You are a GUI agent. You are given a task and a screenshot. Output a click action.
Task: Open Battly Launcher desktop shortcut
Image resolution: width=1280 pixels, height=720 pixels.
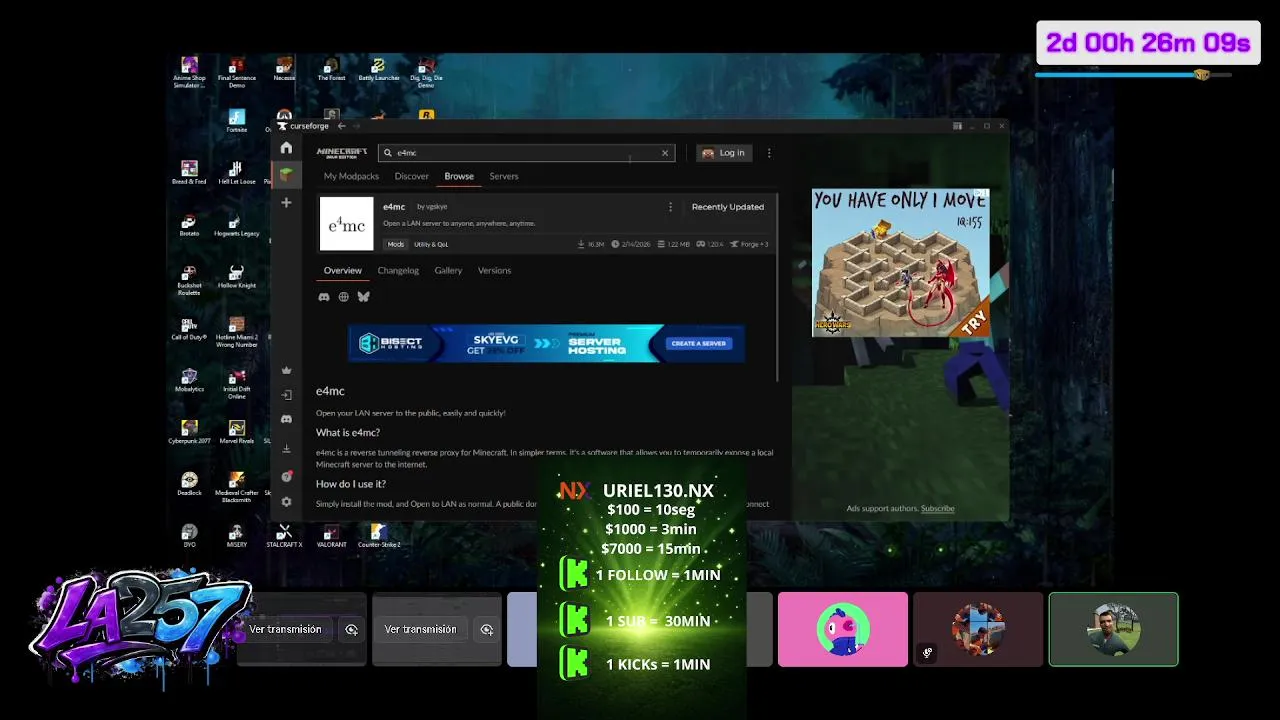379,70
